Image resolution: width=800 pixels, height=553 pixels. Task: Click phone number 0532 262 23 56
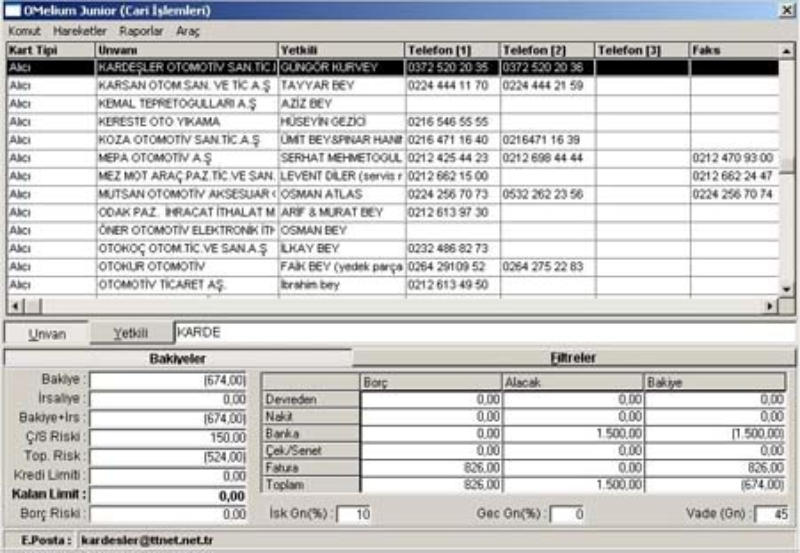(547, 194)
